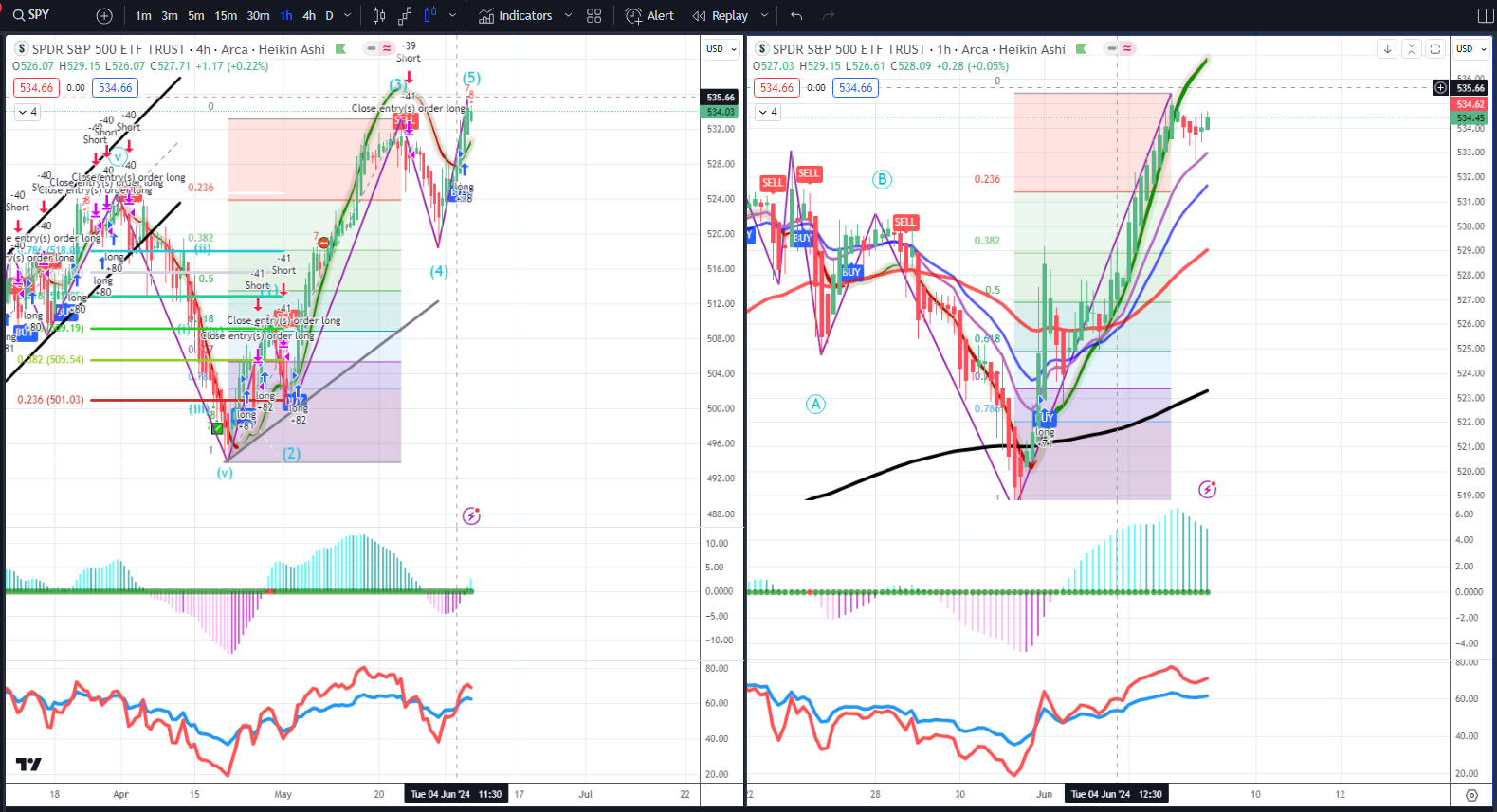Viewport: 1497px width, 812px height.
Task: Click the circled A wave label on 1h chart
Action: point(815,405)
